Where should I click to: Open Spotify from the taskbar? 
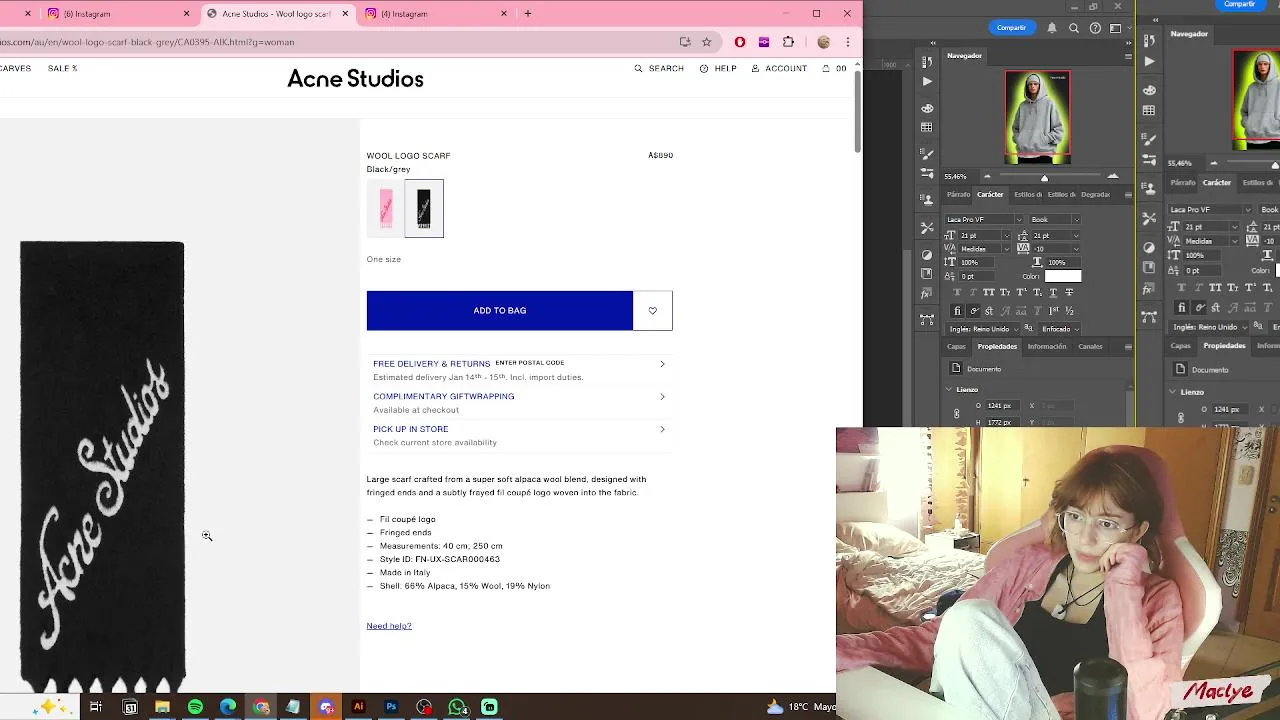tap(195, 707)
